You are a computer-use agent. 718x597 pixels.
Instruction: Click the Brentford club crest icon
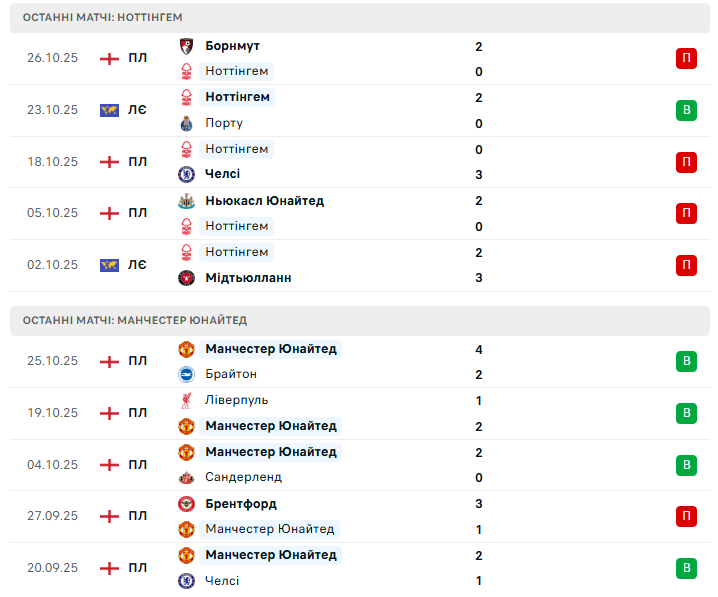point(186,504)
